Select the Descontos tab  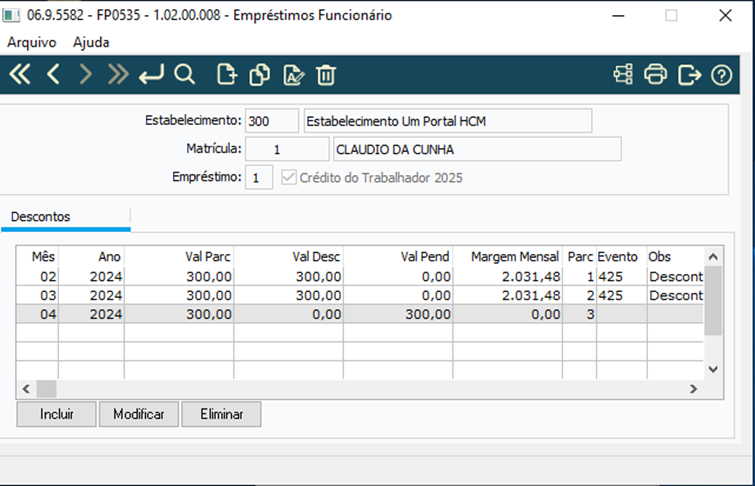pos(40,216)
